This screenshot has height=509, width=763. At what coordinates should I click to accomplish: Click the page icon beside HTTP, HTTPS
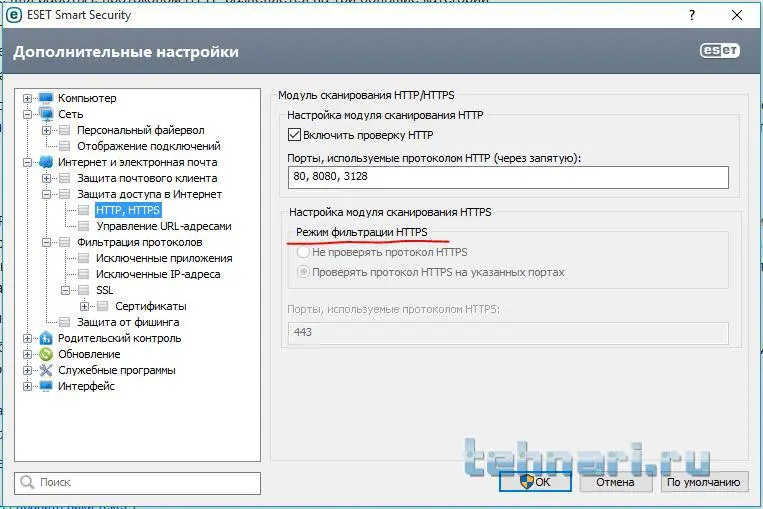click(x=84, y=210)
